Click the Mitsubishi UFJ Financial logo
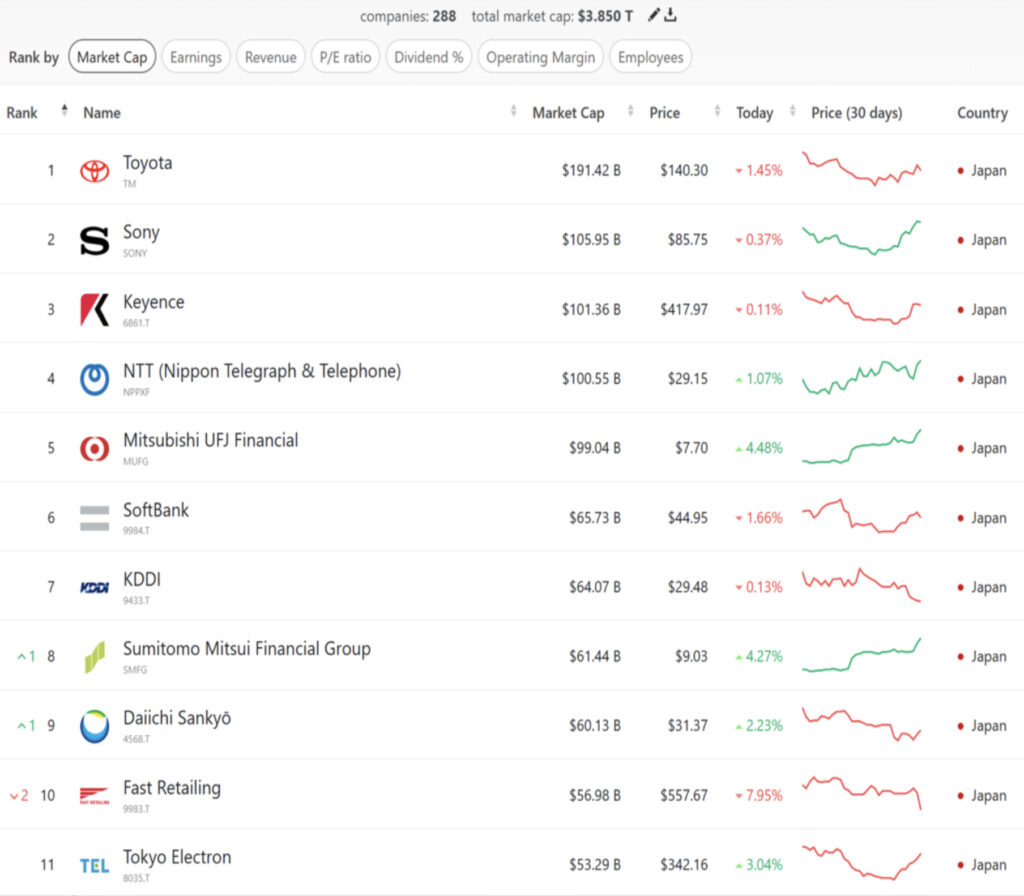The width and height of the screenshot is (1024, 896). point(95,448)
